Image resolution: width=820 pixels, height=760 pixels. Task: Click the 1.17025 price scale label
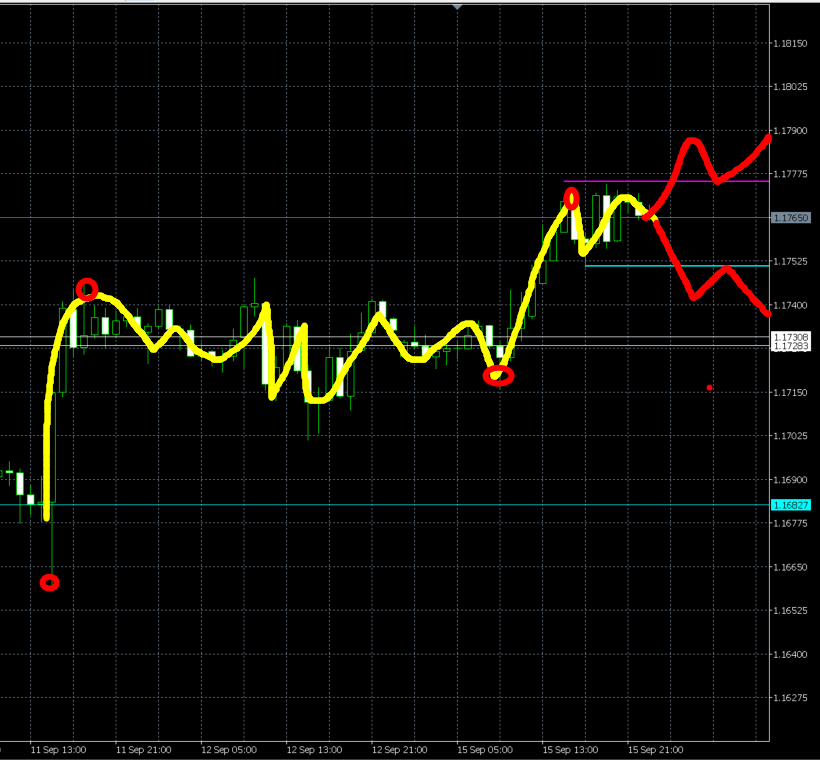(790, 436)
